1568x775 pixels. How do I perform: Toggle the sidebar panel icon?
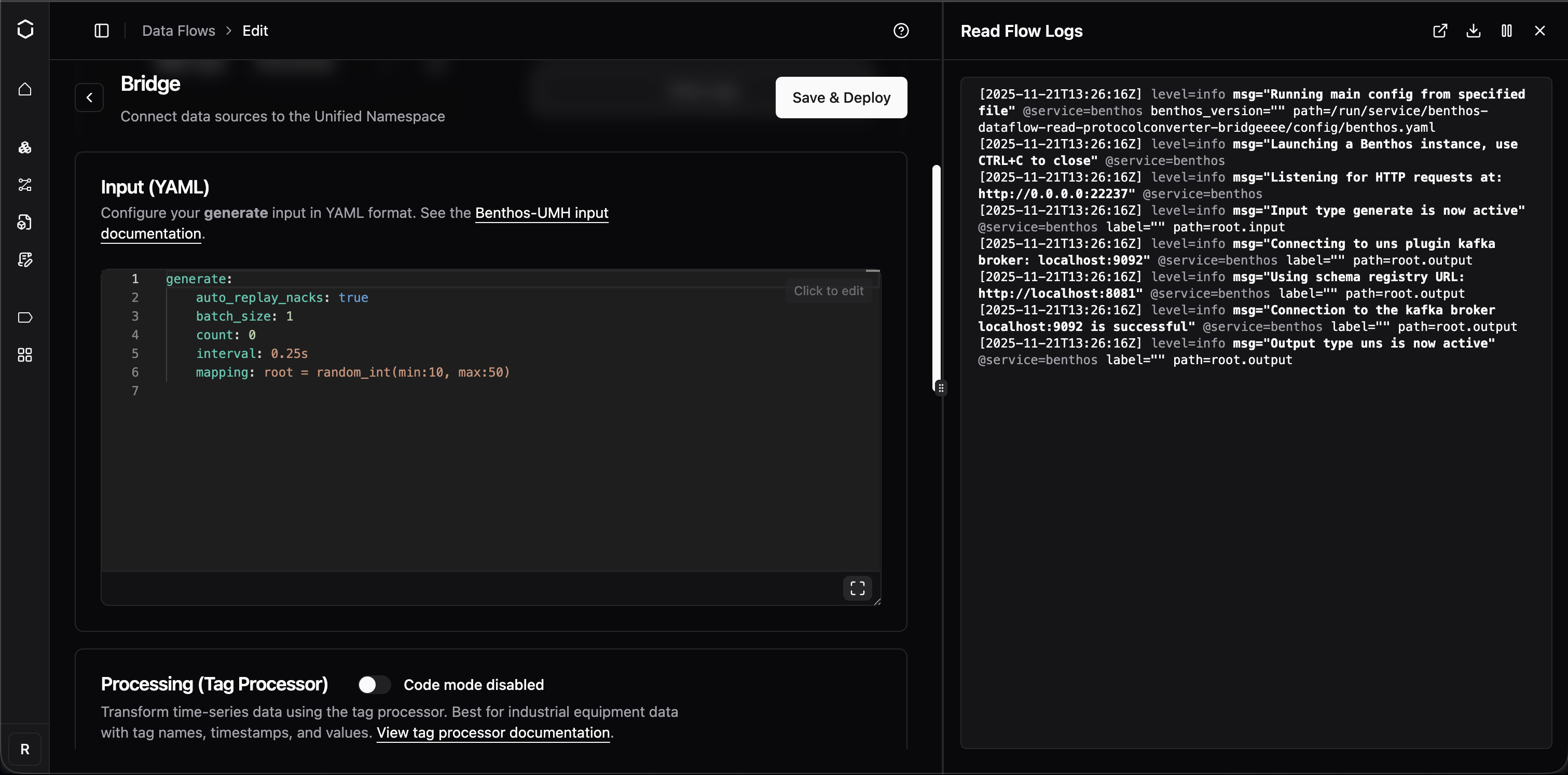point(102,31)
